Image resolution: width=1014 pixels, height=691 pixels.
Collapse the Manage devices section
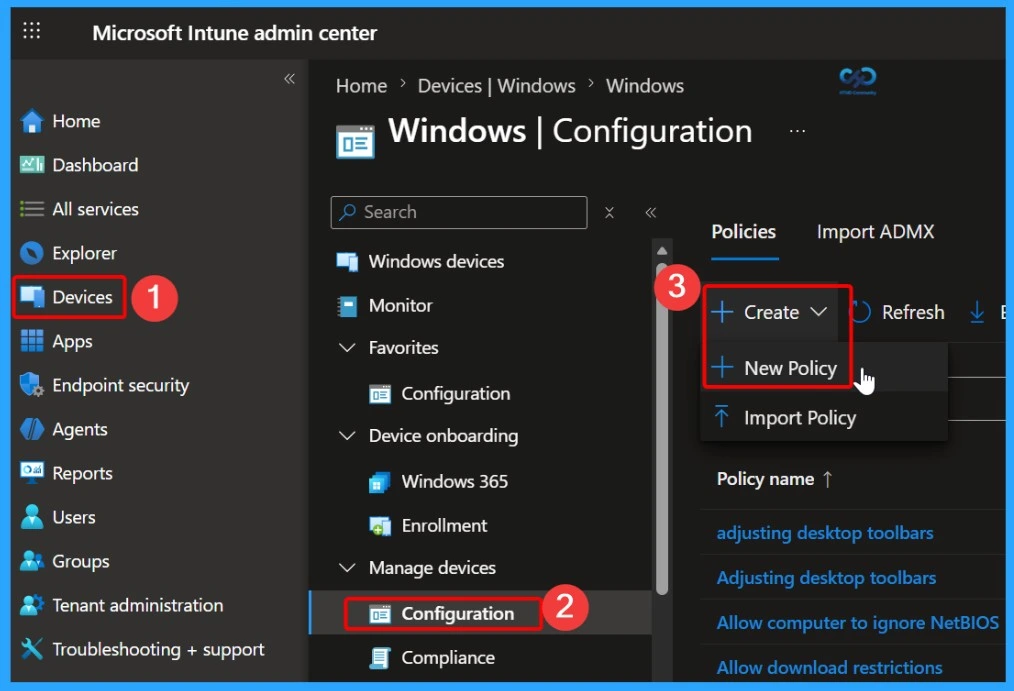tap(347, 567)
